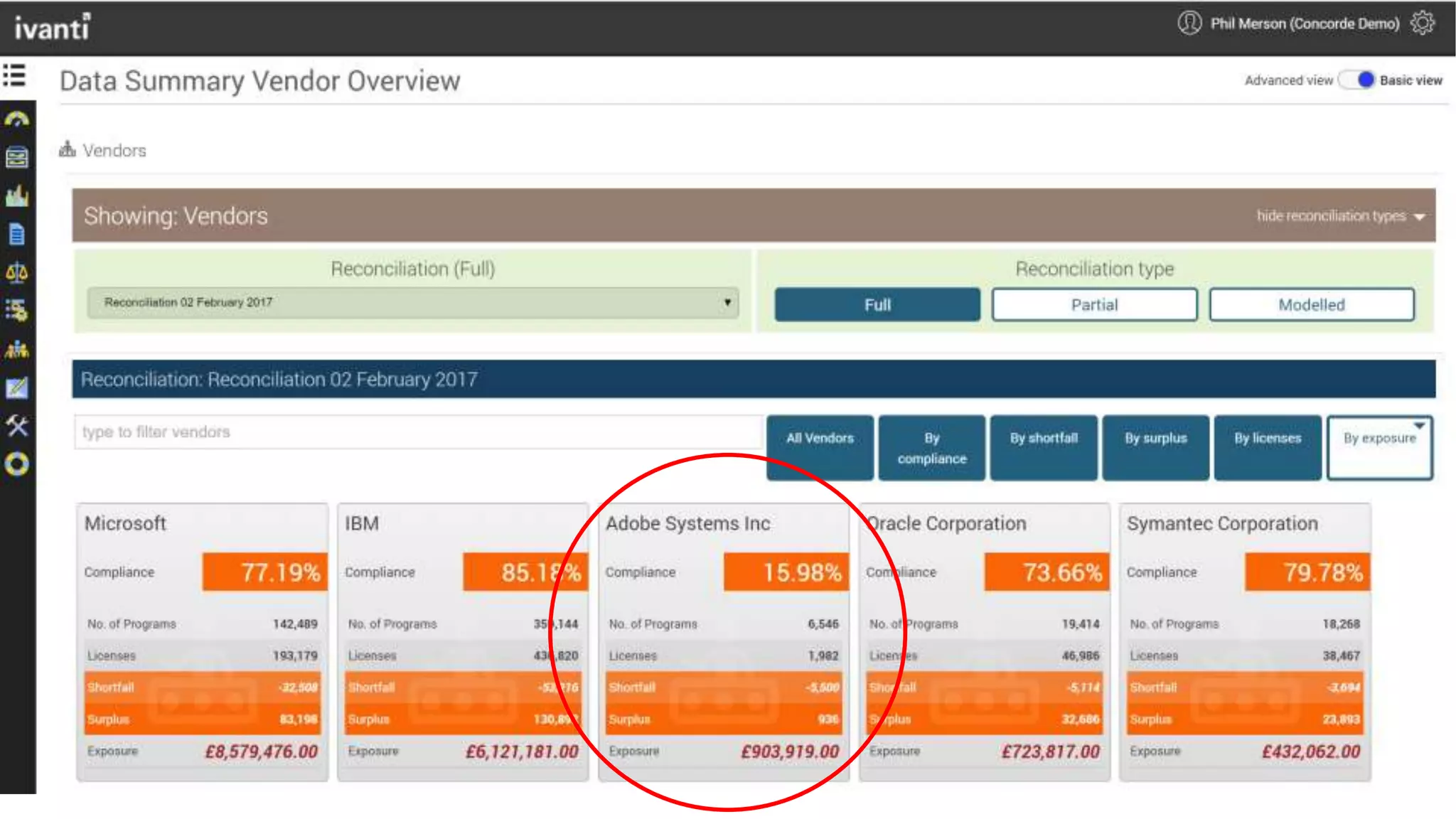
Task: Click Adobe exposure £903,919.00
Action: pos(790,751)
